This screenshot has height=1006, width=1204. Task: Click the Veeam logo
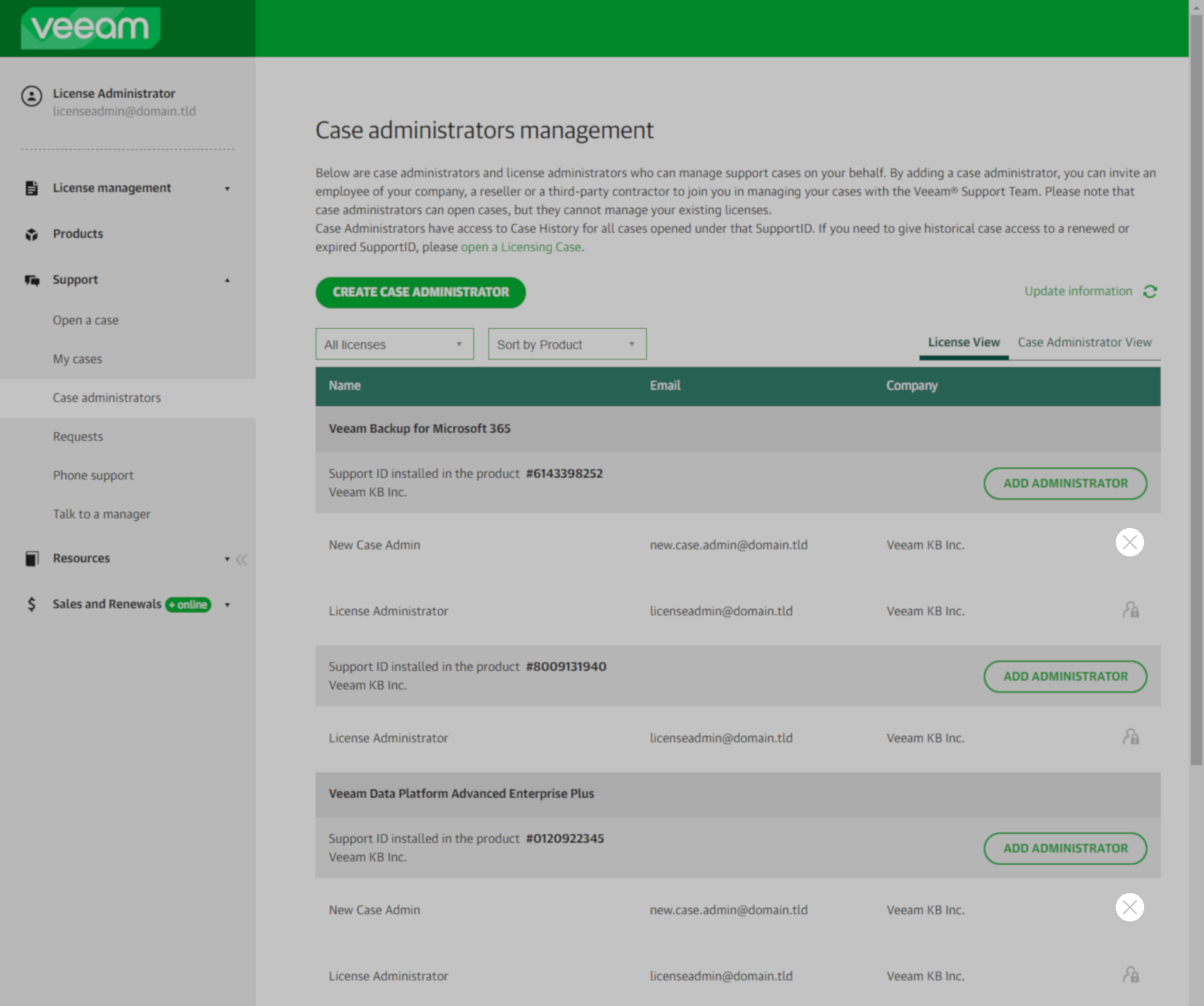[x=91, y=28]
